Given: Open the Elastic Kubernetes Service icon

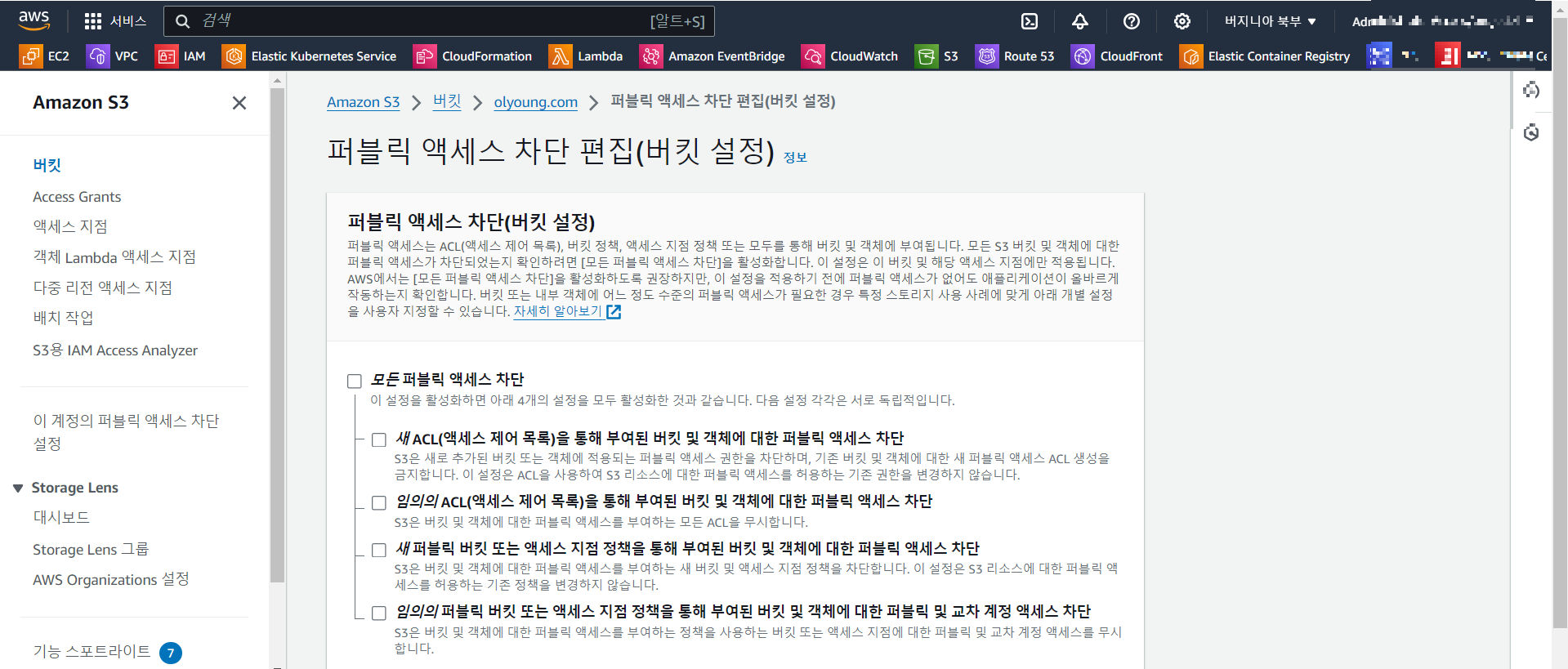Looking at the screenshot, I should pyautogui.click(x=234, y=56).
